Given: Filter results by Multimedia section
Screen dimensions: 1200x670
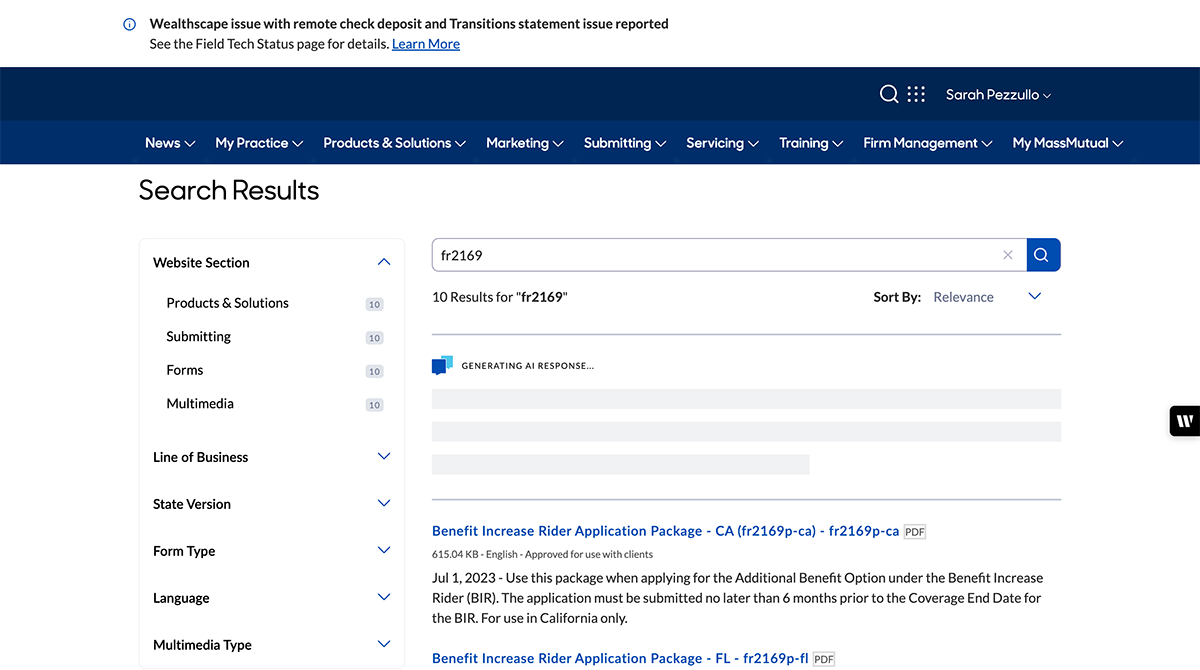Looking at the screenshot, I should (x=200, y=404).
